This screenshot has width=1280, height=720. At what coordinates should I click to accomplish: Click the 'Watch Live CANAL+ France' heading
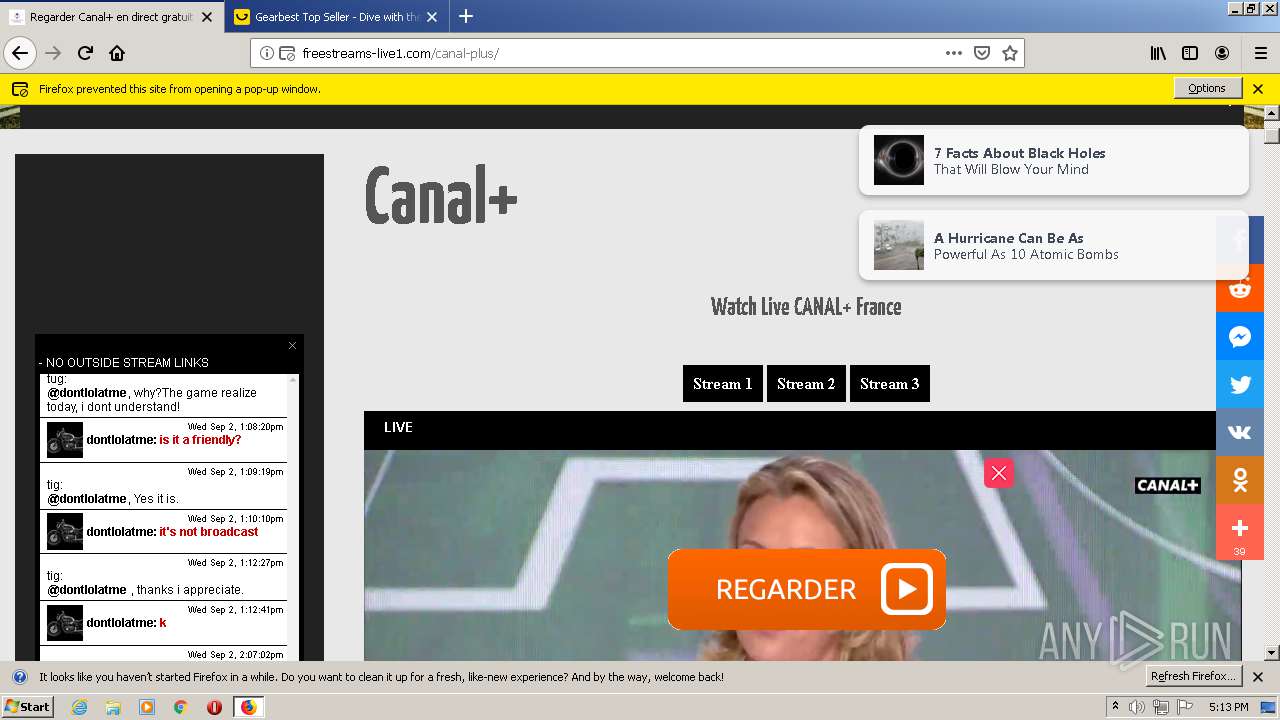(806, 306)
